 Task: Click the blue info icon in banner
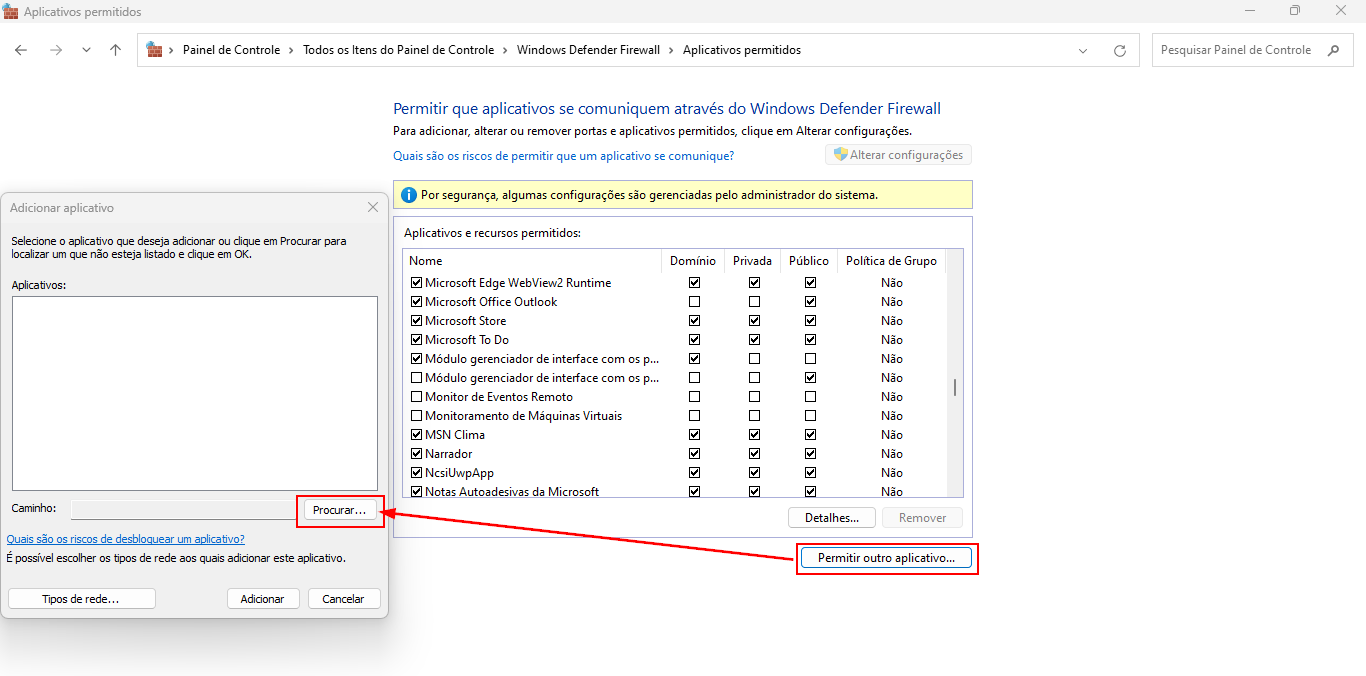tap(409, 194)
